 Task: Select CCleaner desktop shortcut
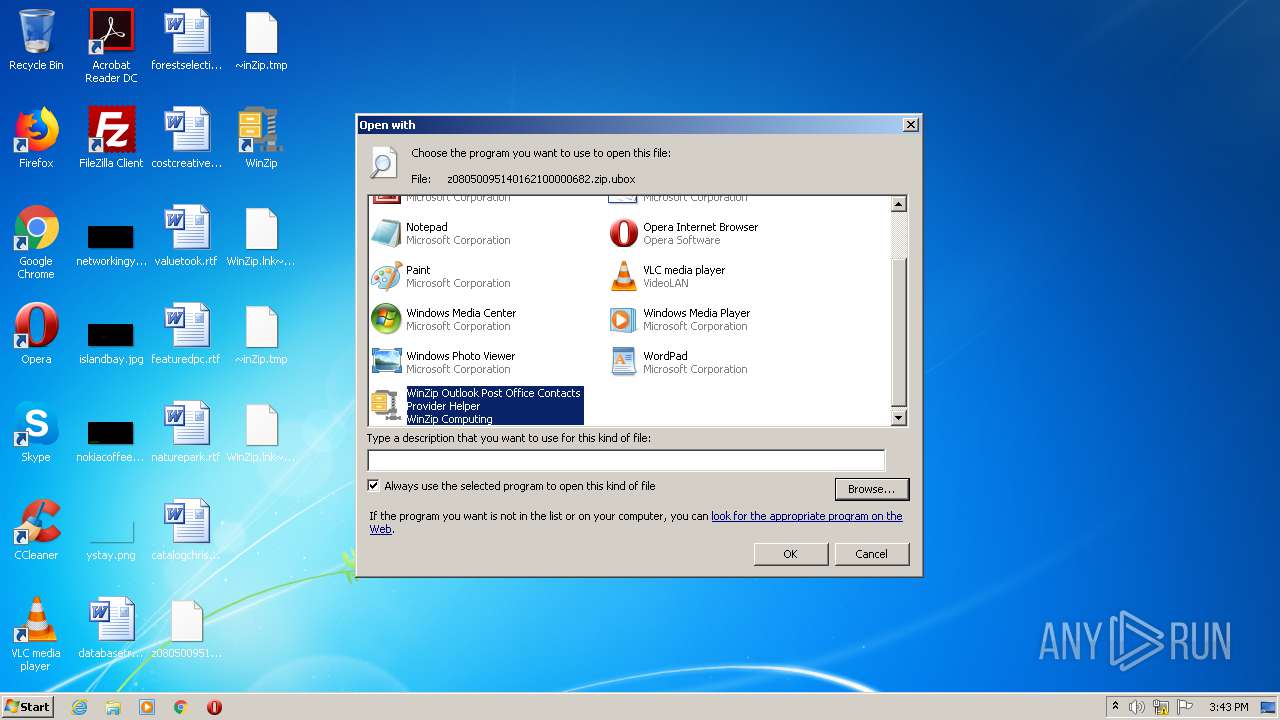coord(36,530)
